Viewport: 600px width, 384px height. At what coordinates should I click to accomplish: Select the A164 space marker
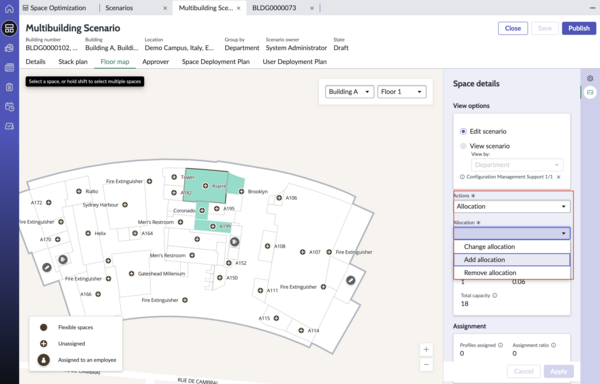click(135, 233)
